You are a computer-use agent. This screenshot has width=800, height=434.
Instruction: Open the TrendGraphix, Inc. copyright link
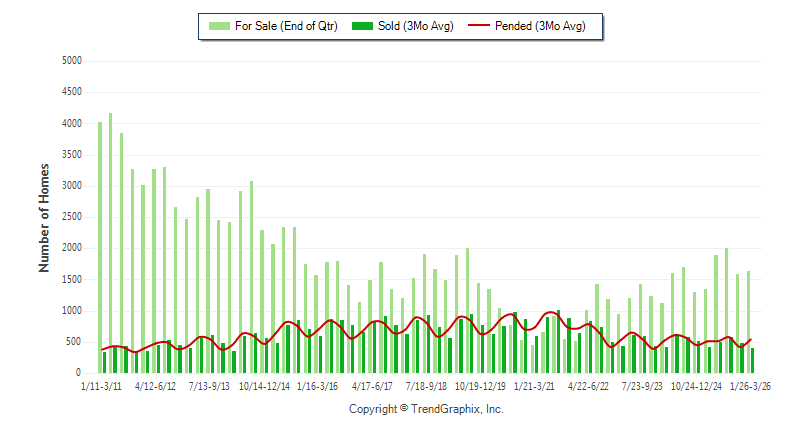tap(426, 409)
